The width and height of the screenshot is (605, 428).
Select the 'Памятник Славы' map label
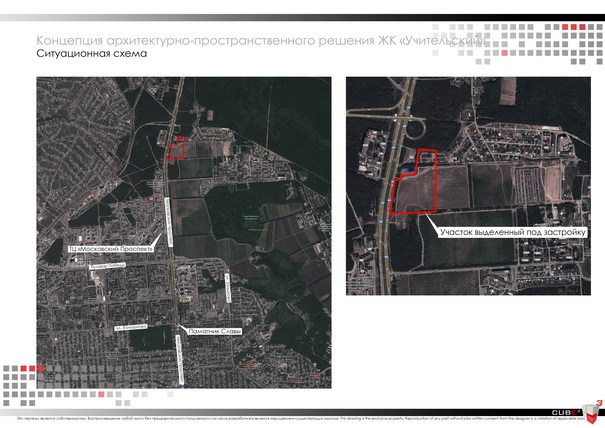(x=212, y=330)
